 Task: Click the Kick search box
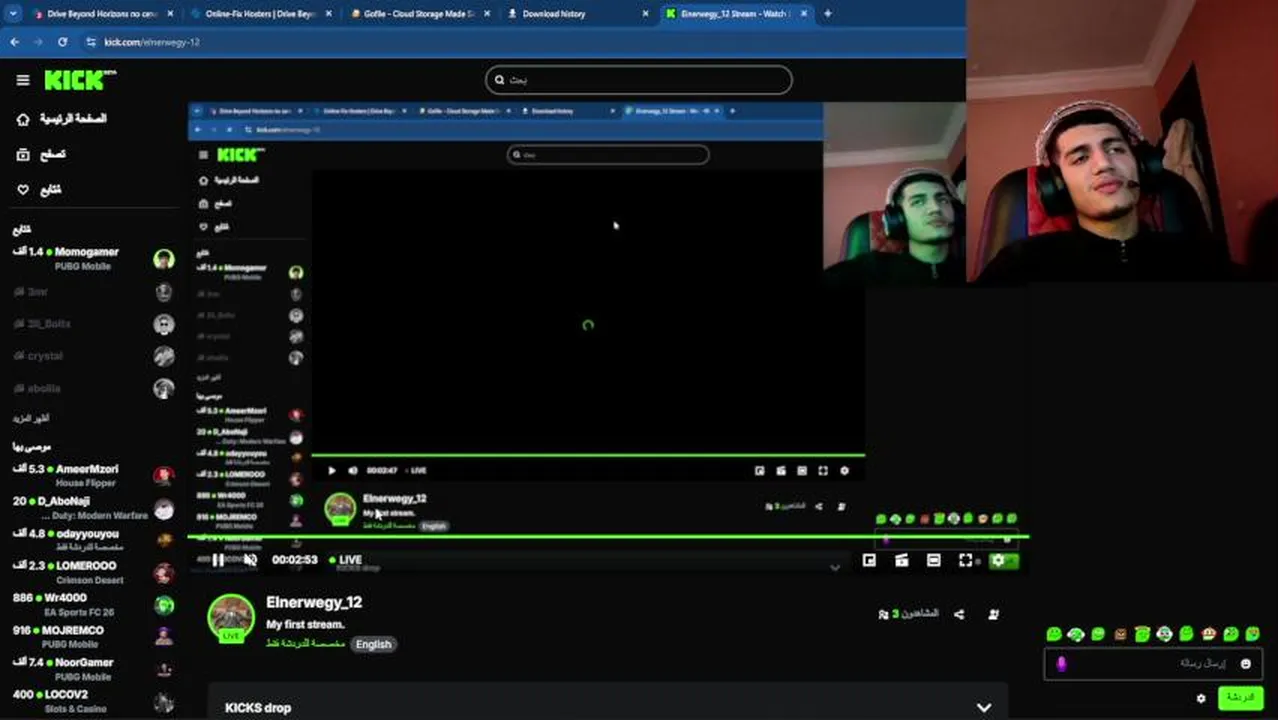639,80
